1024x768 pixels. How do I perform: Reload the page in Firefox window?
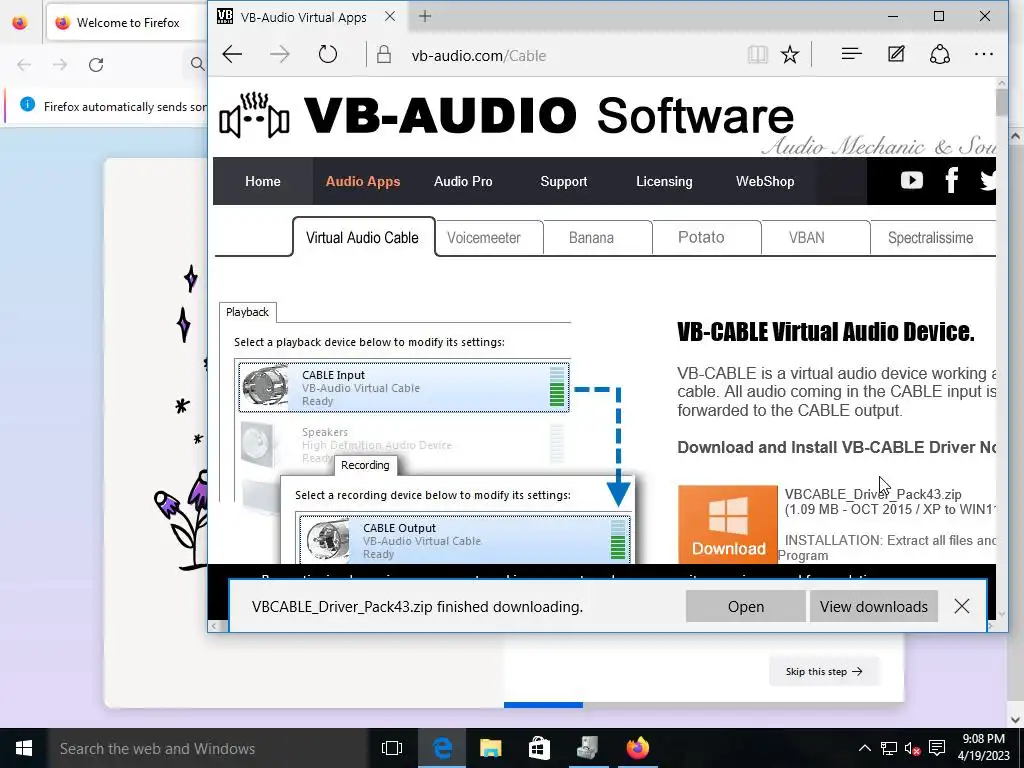coord(96,65)
